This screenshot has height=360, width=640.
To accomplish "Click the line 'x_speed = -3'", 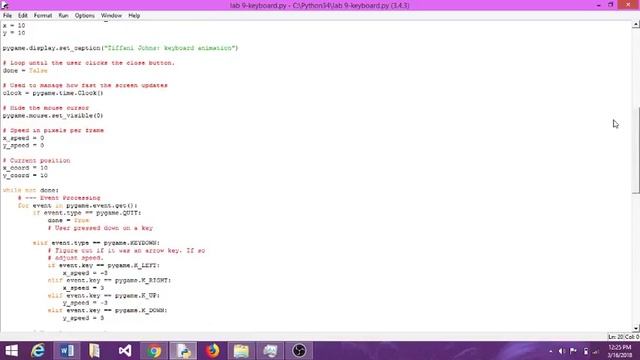I will (85, 273).
